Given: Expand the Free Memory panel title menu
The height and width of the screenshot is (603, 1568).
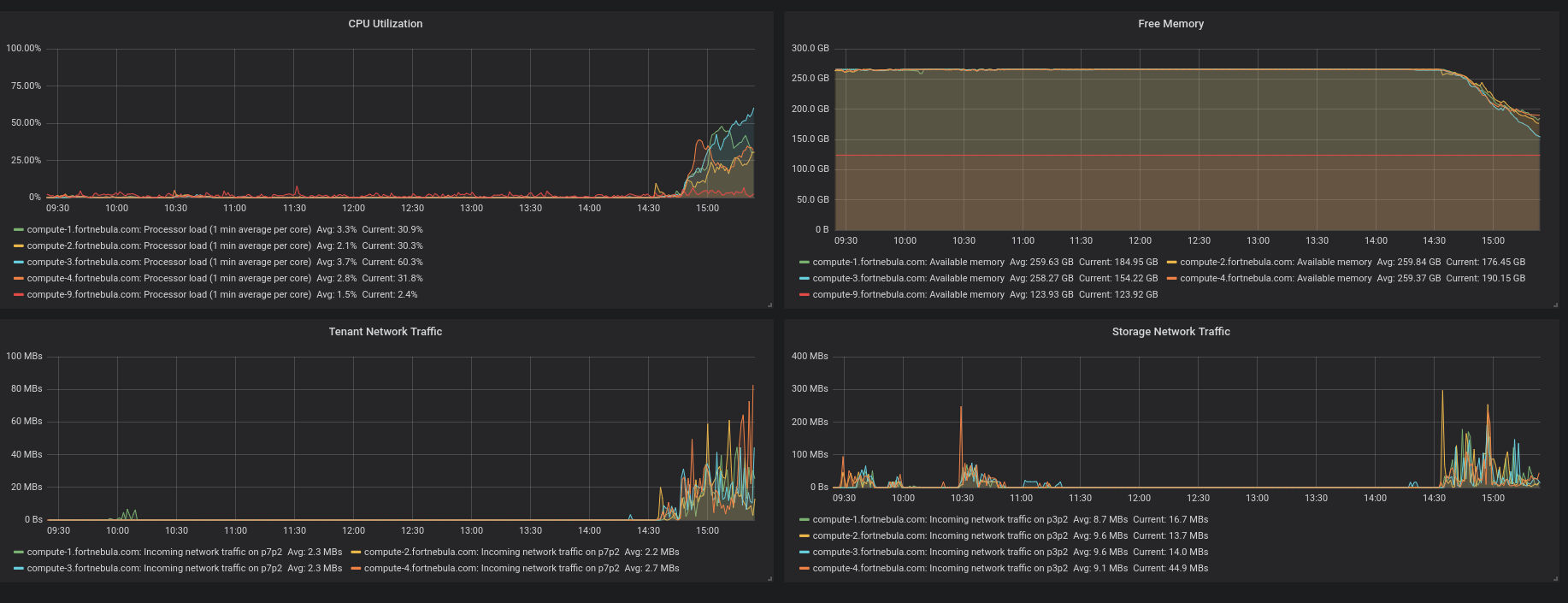Looking at the screenshot, I should coord(1170,24).
